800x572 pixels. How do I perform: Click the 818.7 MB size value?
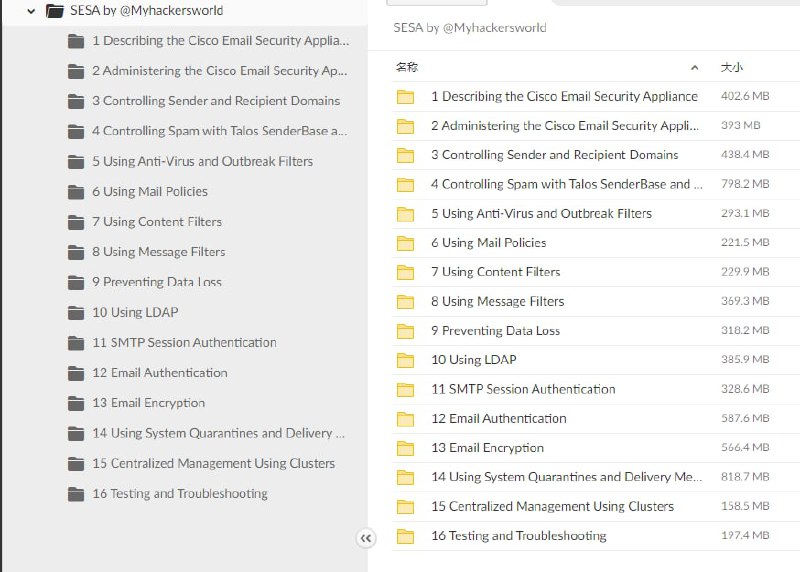(x=745, y=477)
